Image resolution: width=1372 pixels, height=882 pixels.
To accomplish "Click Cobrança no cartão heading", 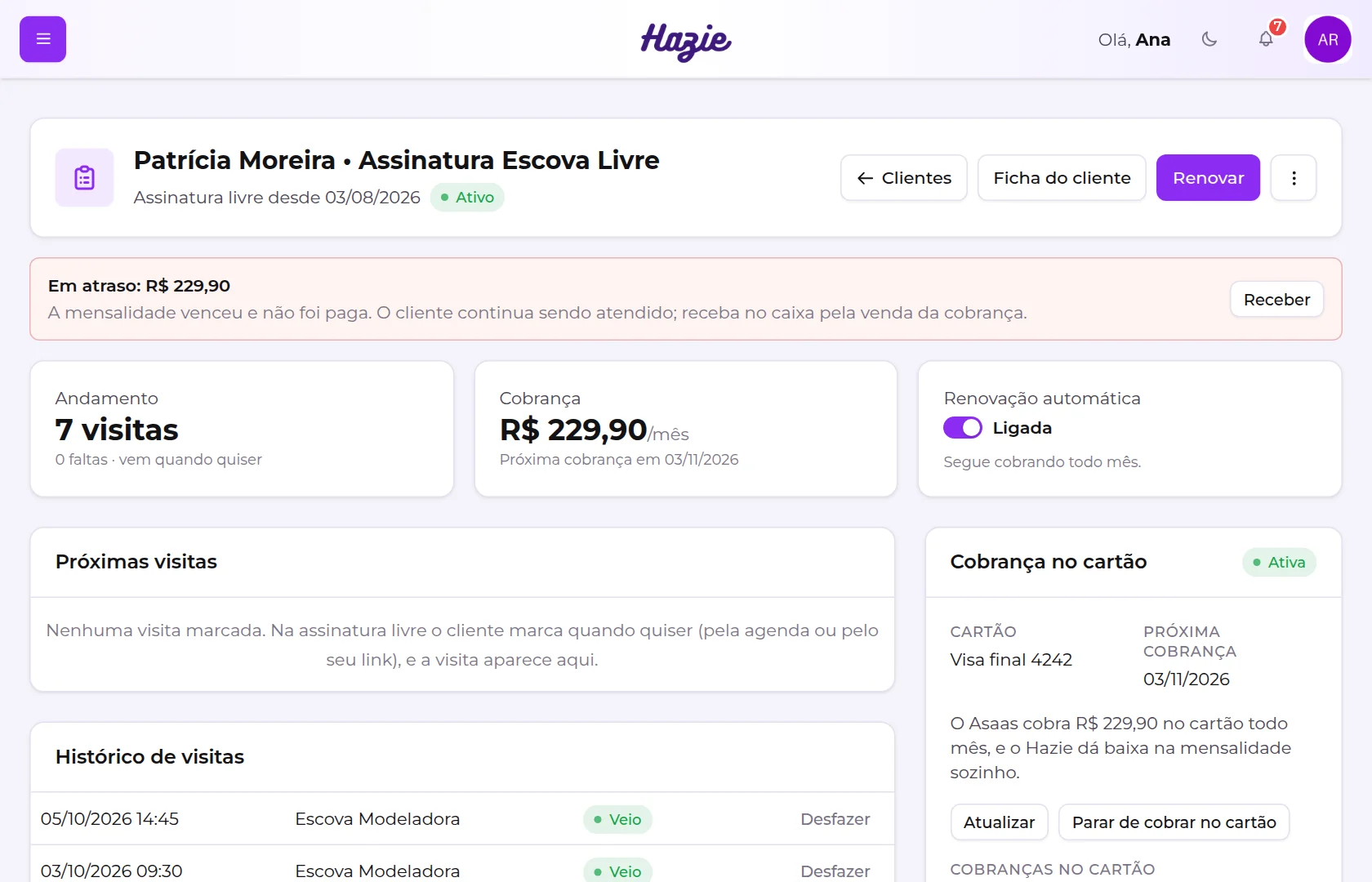I will click(1049, 562).
